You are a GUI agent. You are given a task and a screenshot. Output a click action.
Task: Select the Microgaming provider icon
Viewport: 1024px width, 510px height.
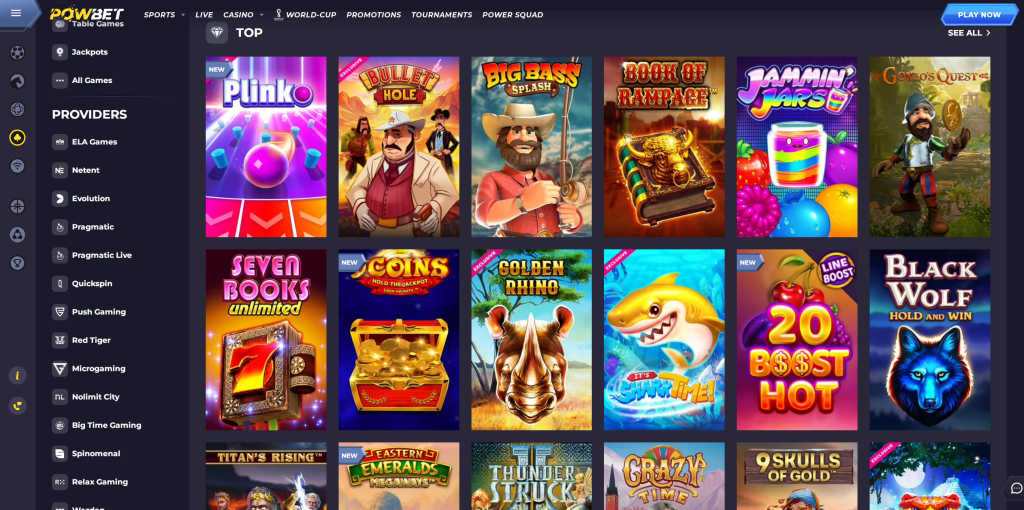(x=60, y=368)
